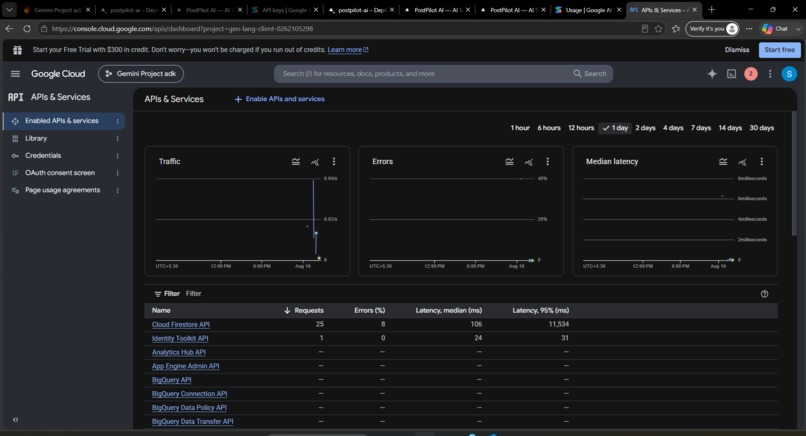Click the Start free button
Screen dimensions: 806x436
[x=780, y=50]
